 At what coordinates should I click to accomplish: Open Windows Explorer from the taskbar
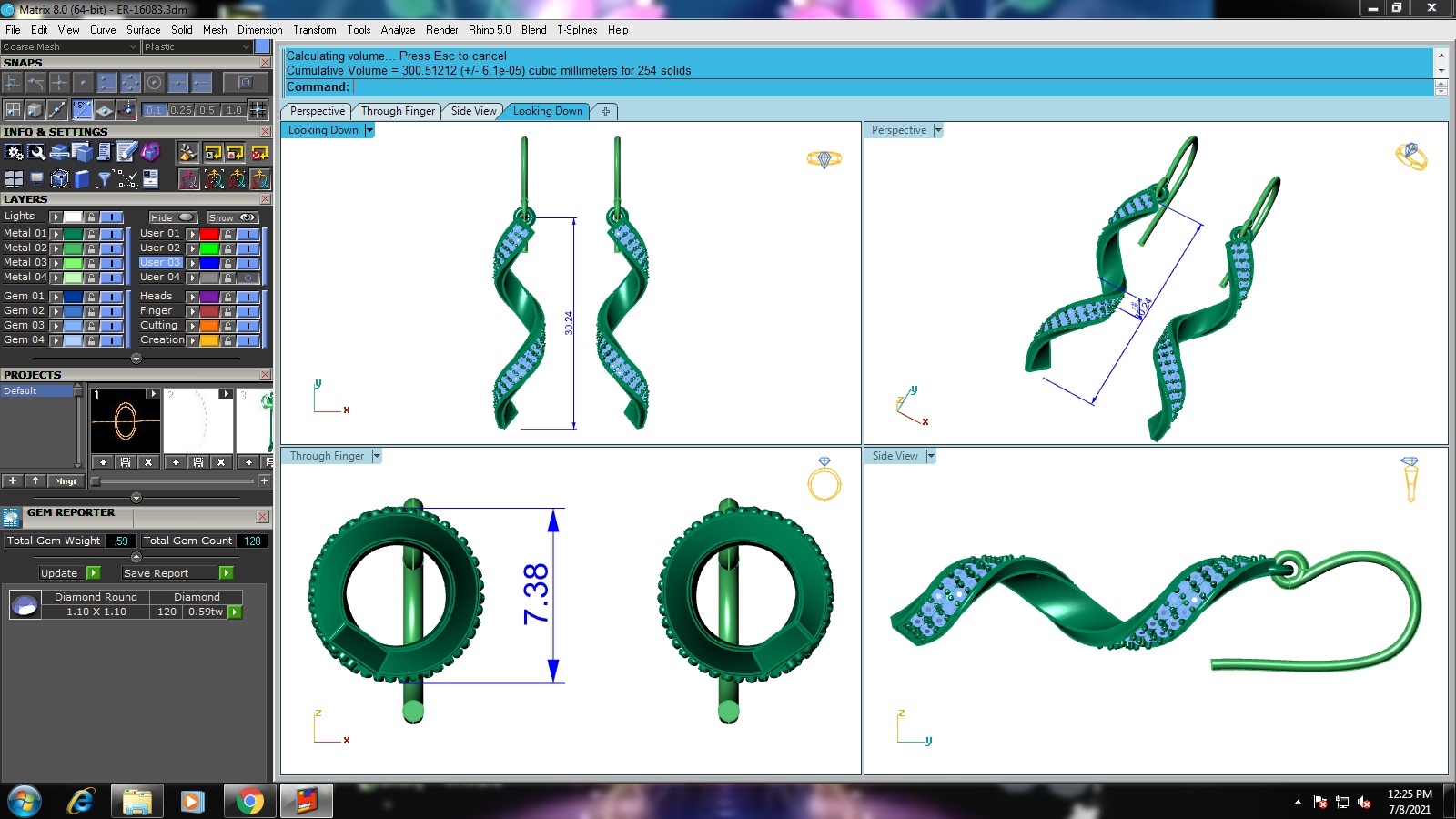(136, 802)
